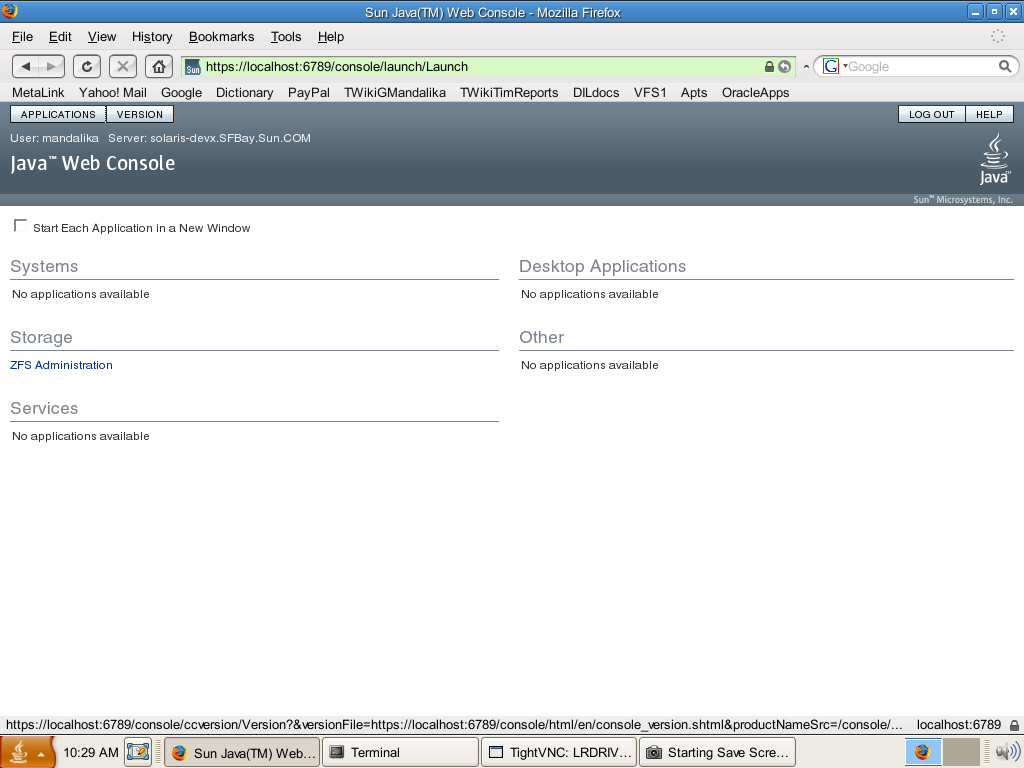
Task: Reload the page with the refresh icon
Action: 87,66
